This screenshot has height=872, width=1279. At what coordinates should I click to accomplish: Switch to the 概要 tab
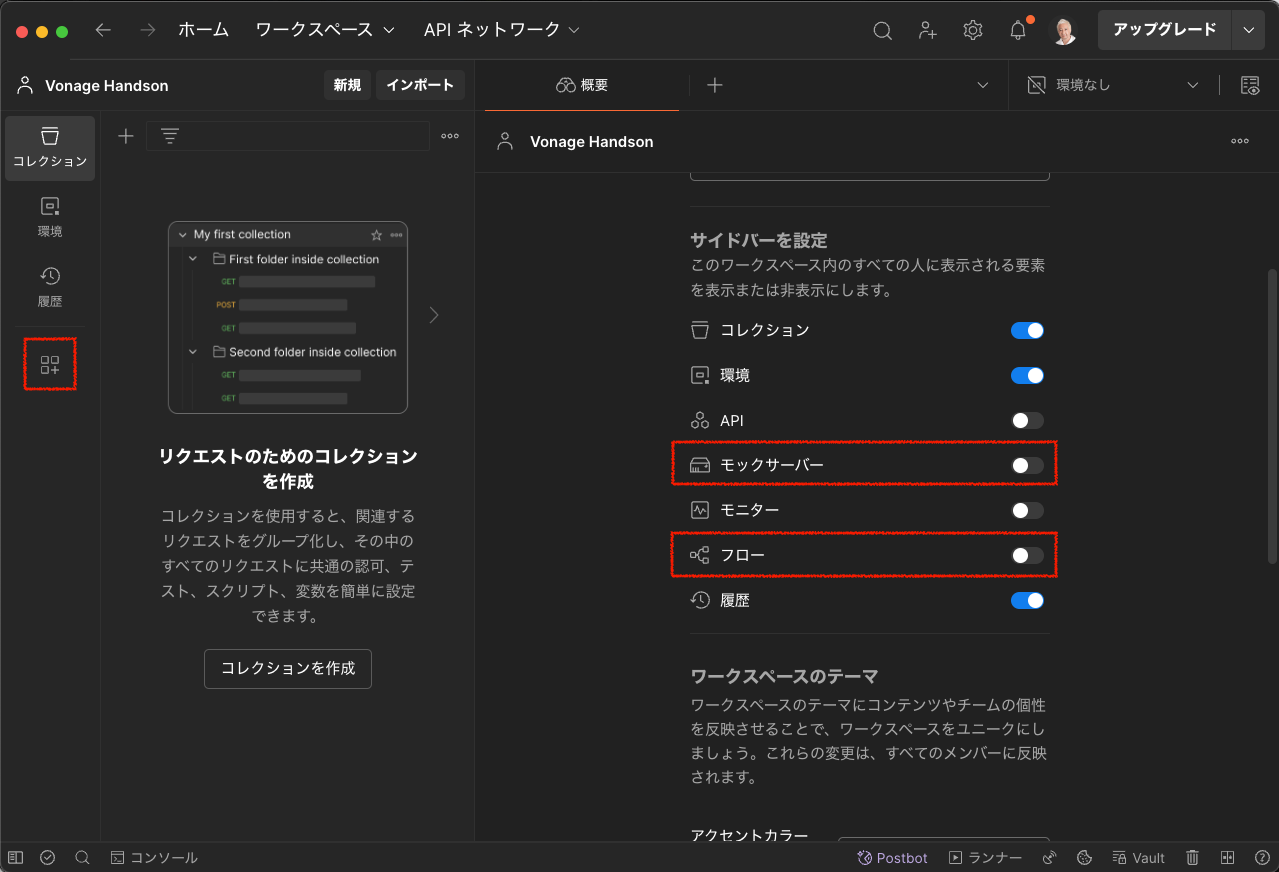582,85
